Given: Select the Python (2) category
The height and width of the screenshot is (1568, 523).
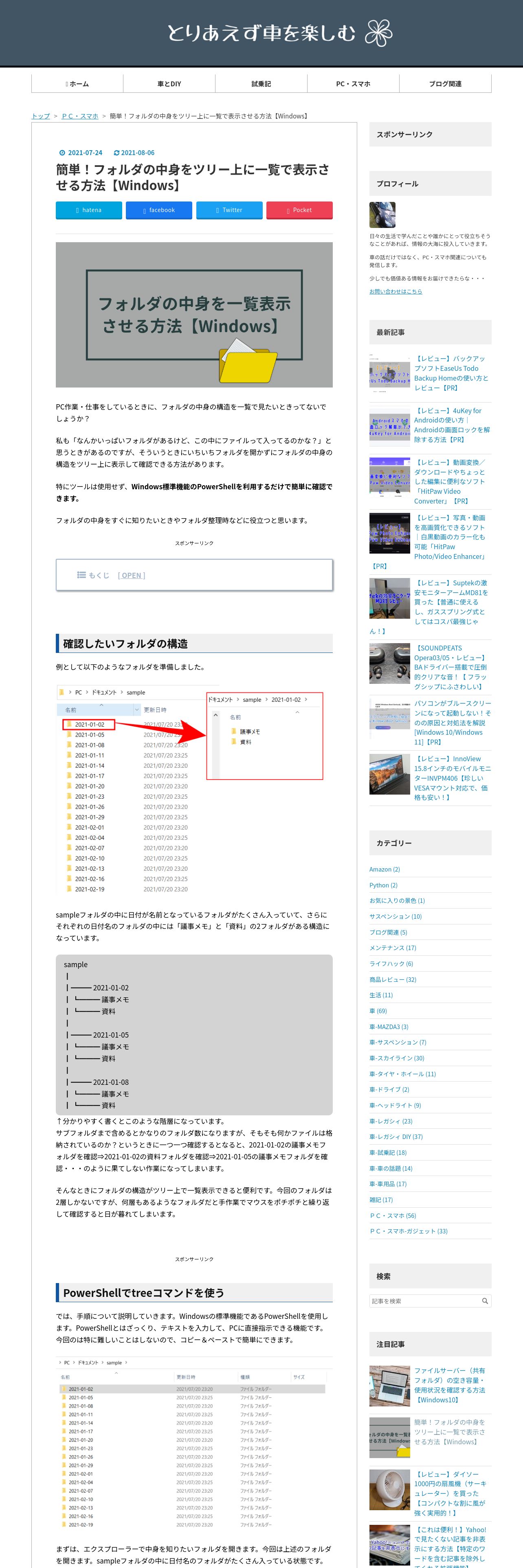Looking at the screenshot, I should click(x=383, y=885).
